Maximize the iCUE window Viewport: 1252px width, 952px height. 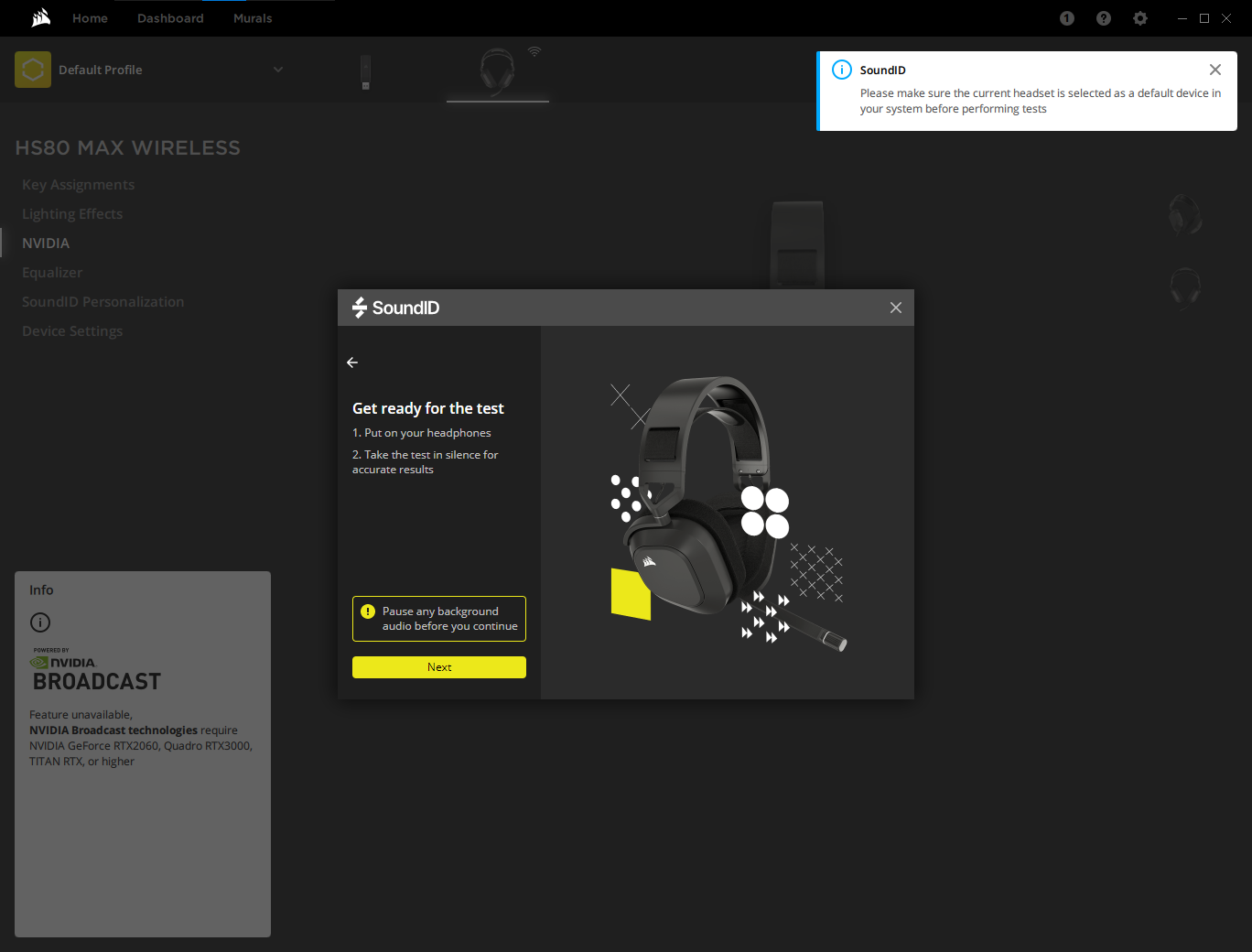tap(1204, 18)
